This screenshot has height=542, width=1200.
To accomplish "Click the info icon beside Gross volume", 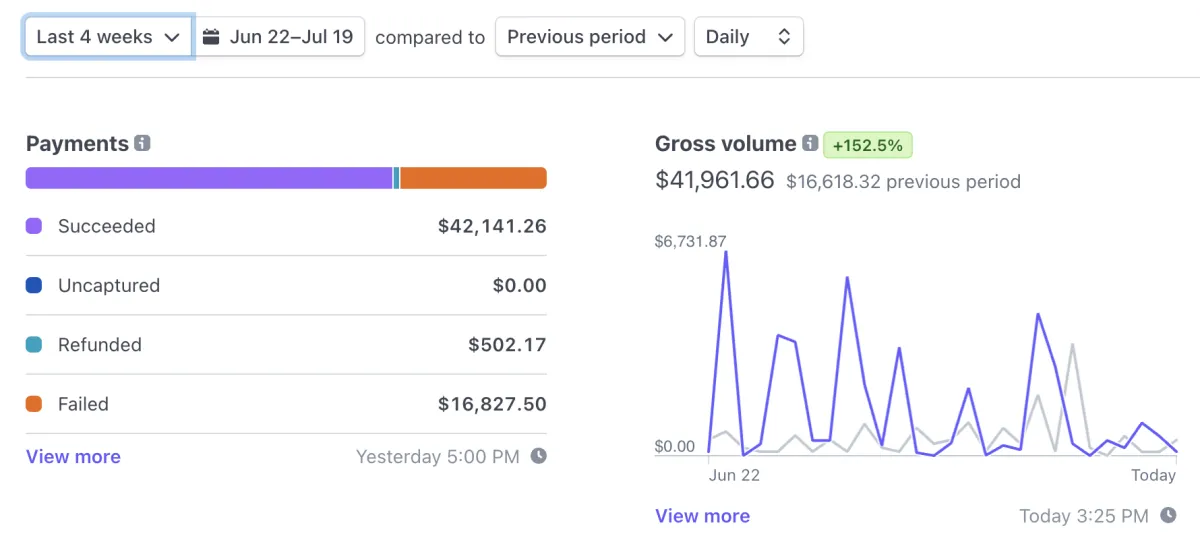I will [x=810, y=144].
